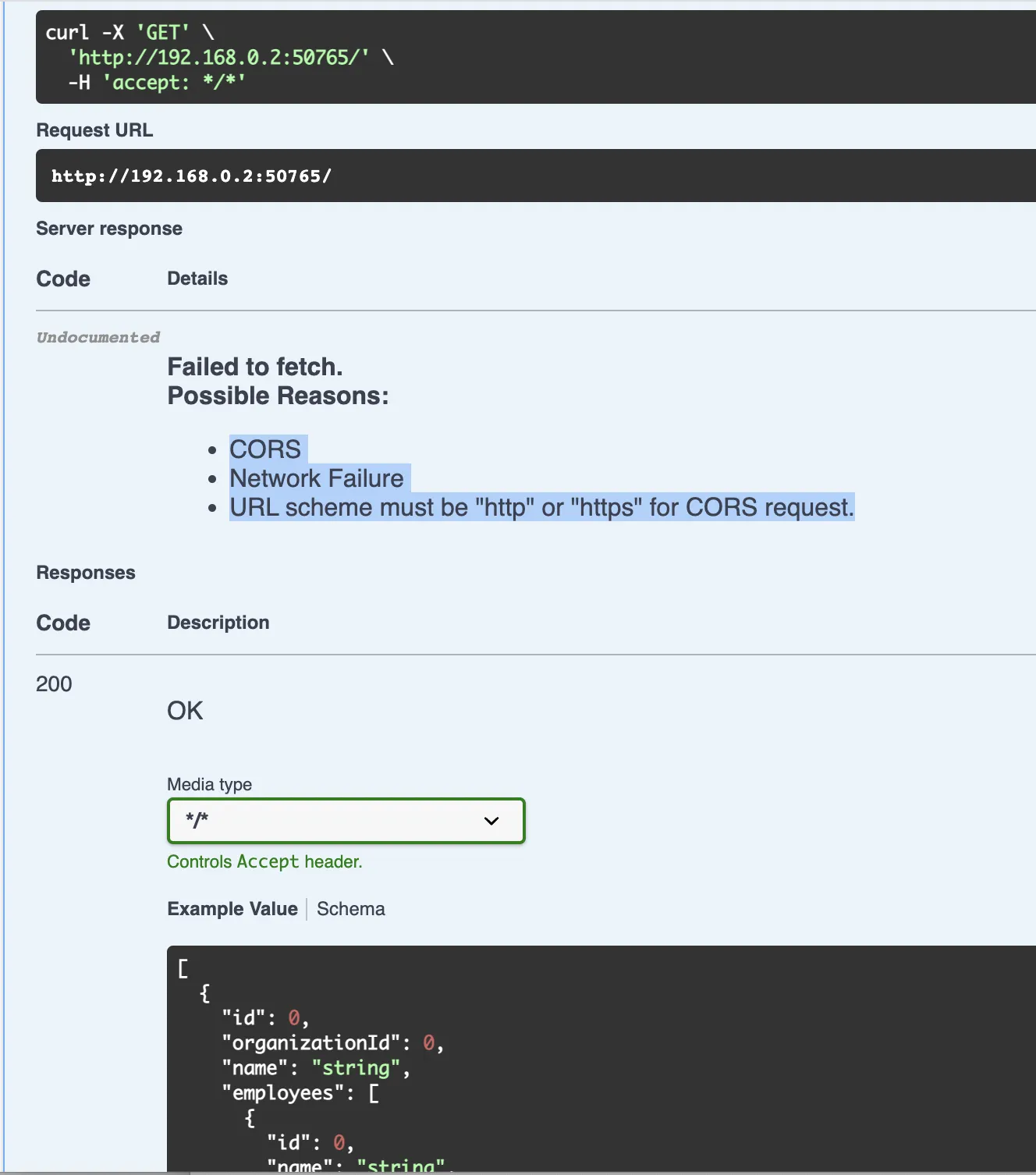Click the "employees" key in example JSON
Viewport: 1036px width, 1175px height.
(283, 1093)
